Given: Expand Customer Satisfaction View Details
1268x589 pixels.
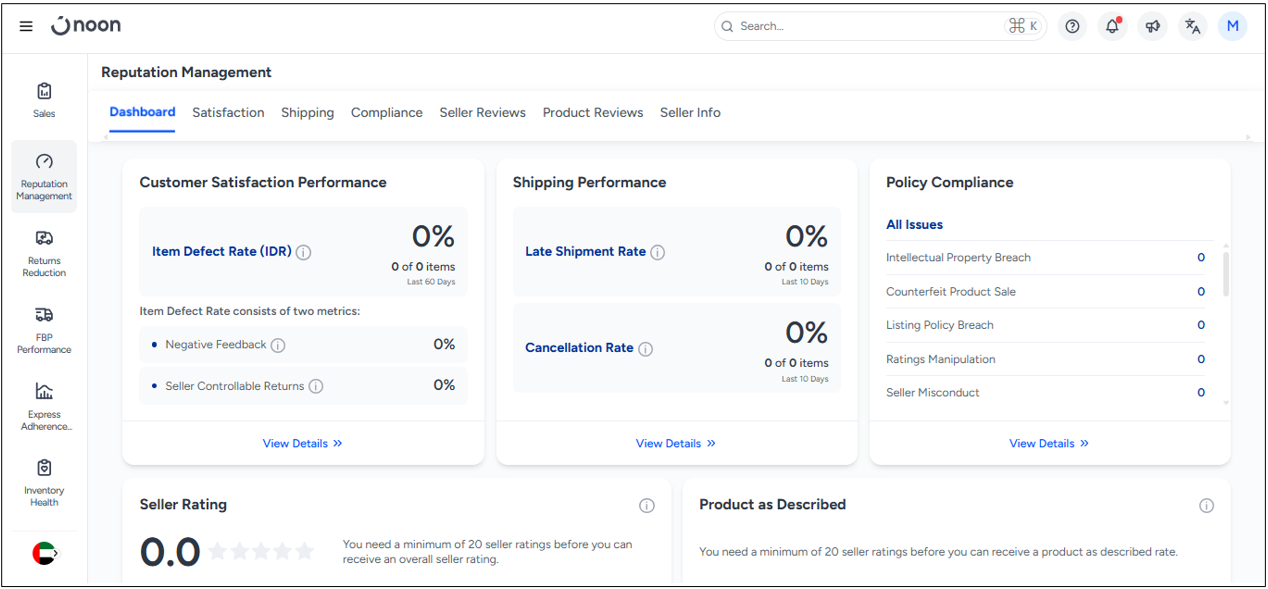Looking at the screenshot, I should (x=302, y=443).
